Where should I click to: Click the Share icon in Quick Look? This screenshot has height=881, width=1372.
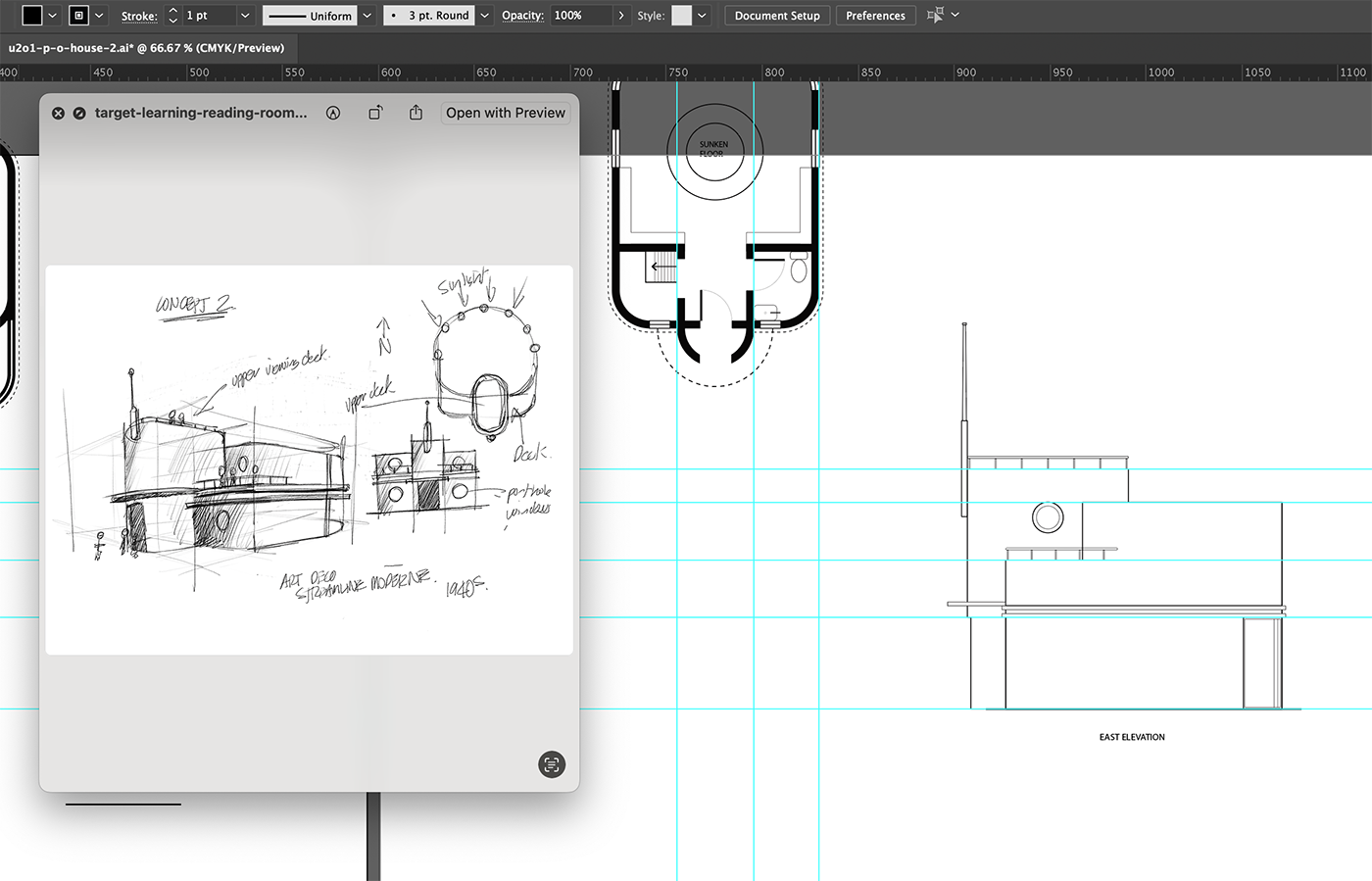(x=416, y=113)
